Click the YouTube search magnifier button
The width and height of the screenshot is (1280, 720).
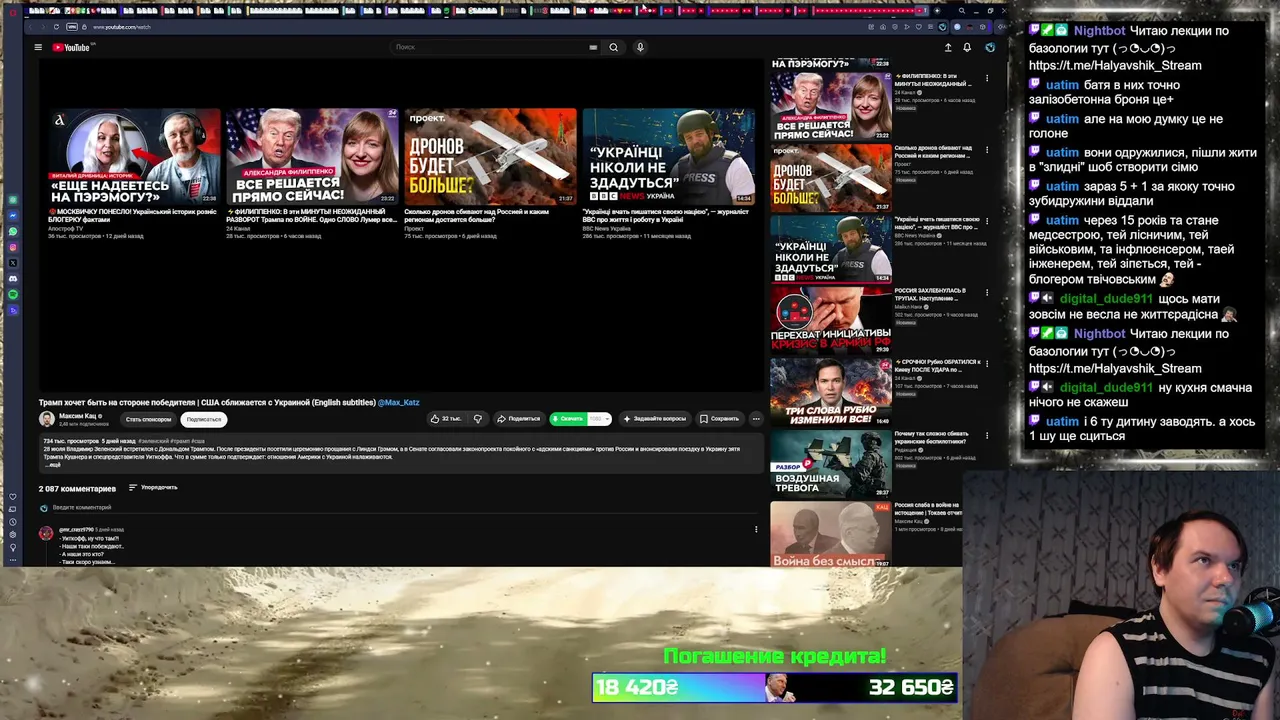click(614, 47)
